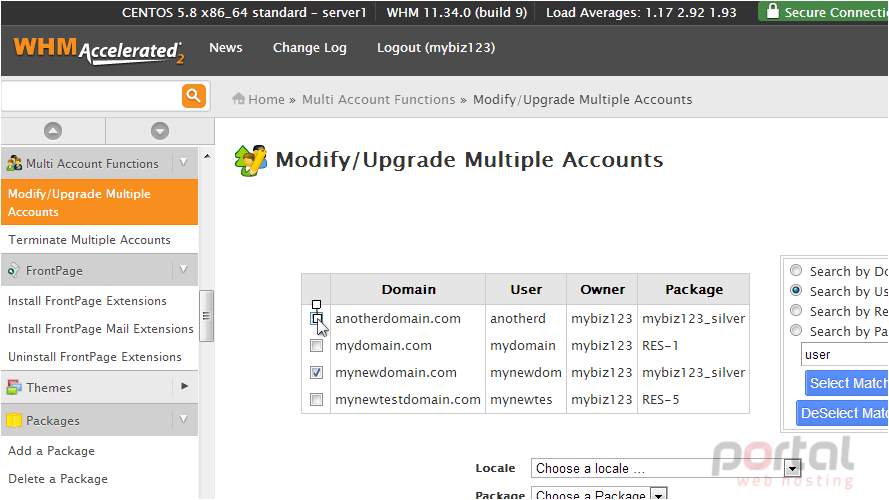The width and height of the screenshot is (889, 500).
Task: Select the second Search by radio option
Action: (796, 290)
